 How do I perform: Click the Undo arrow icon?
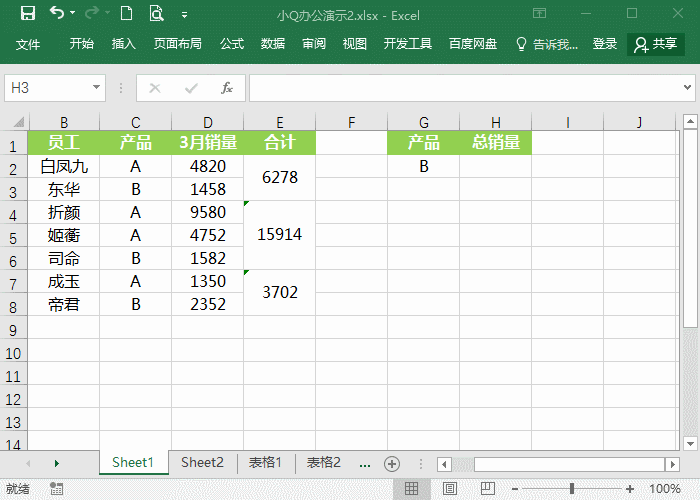pyautogui.click(x=57, y=13)
